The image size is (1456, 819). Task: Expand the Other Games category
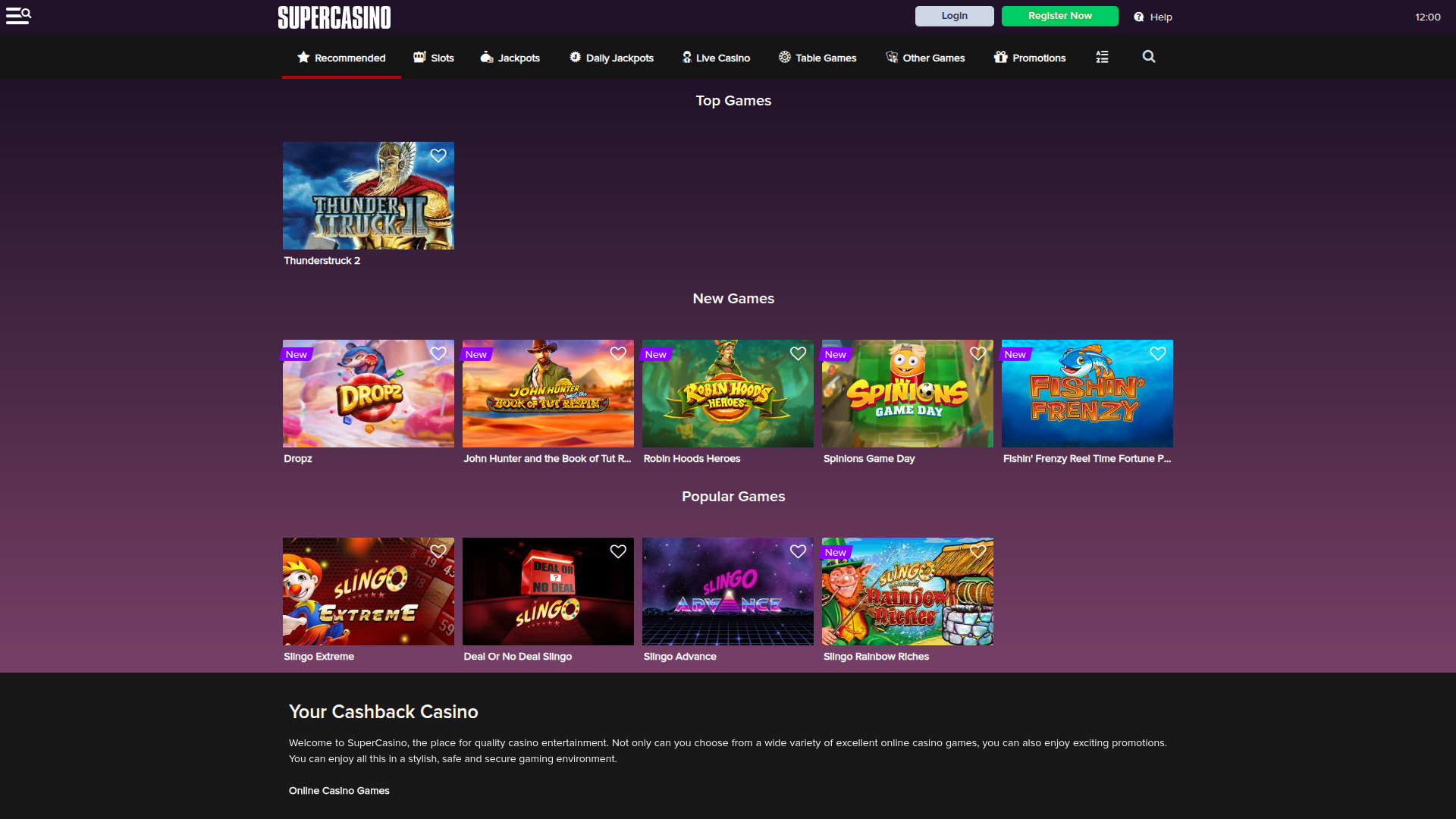click(x=925, y=57)
